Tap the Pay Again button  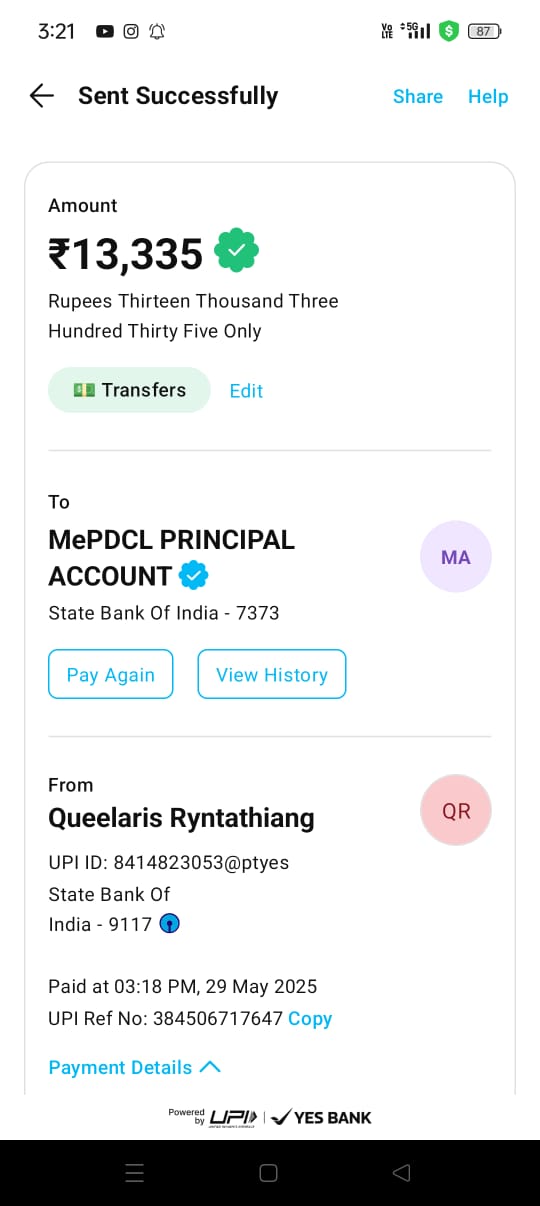(111, 674)
